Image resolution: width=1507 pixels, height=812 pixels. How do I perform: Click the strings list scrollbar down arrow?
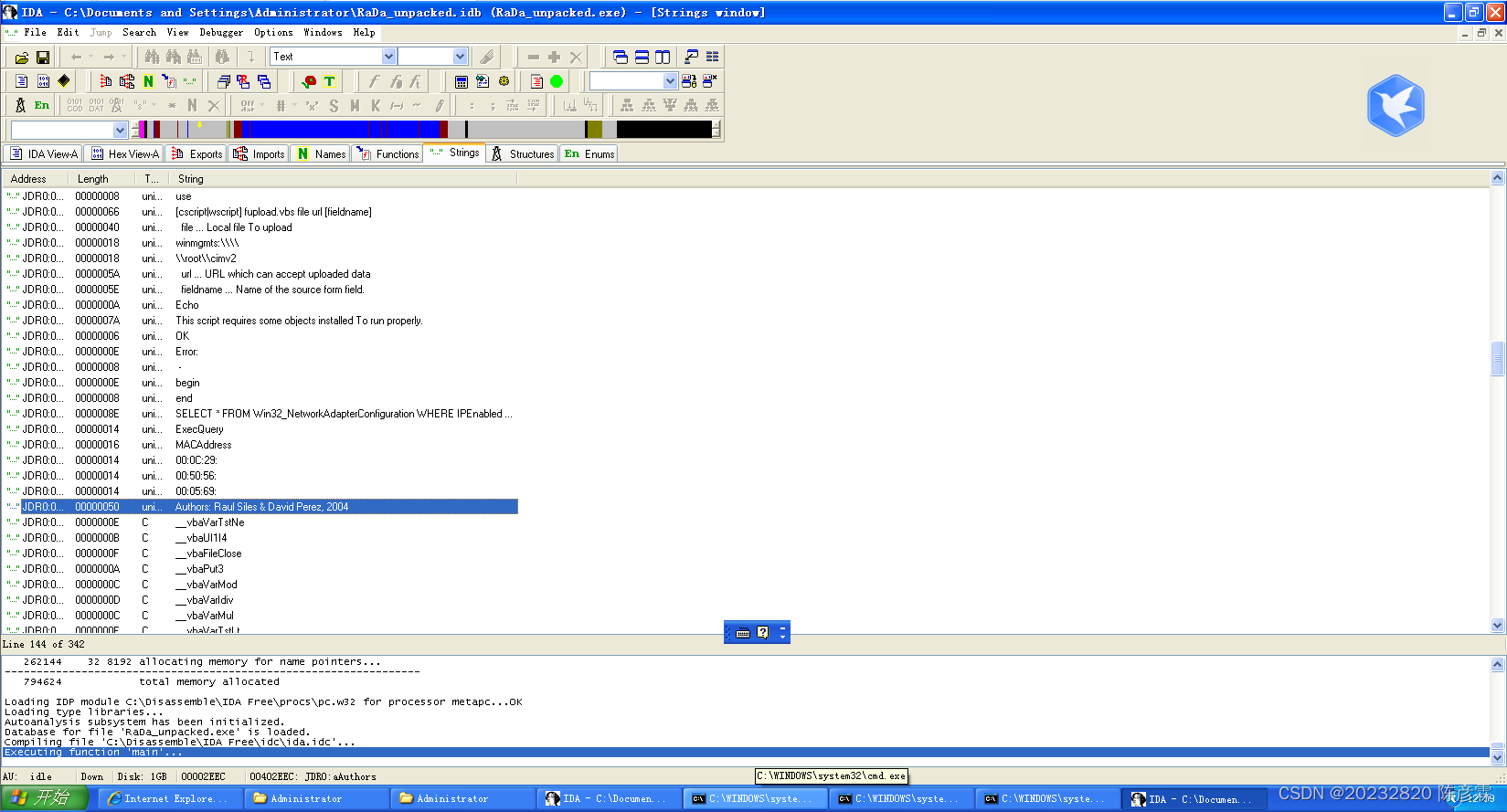coord(1497,626)
